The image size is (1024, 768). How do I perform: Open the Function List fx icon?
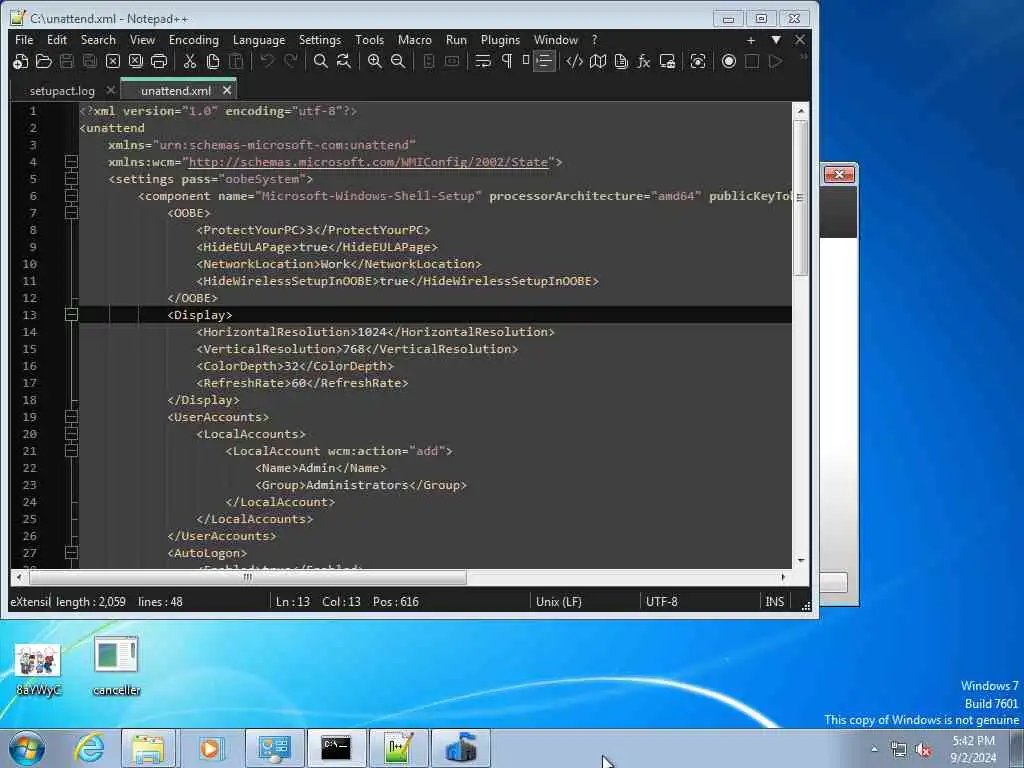pos(644,61)
